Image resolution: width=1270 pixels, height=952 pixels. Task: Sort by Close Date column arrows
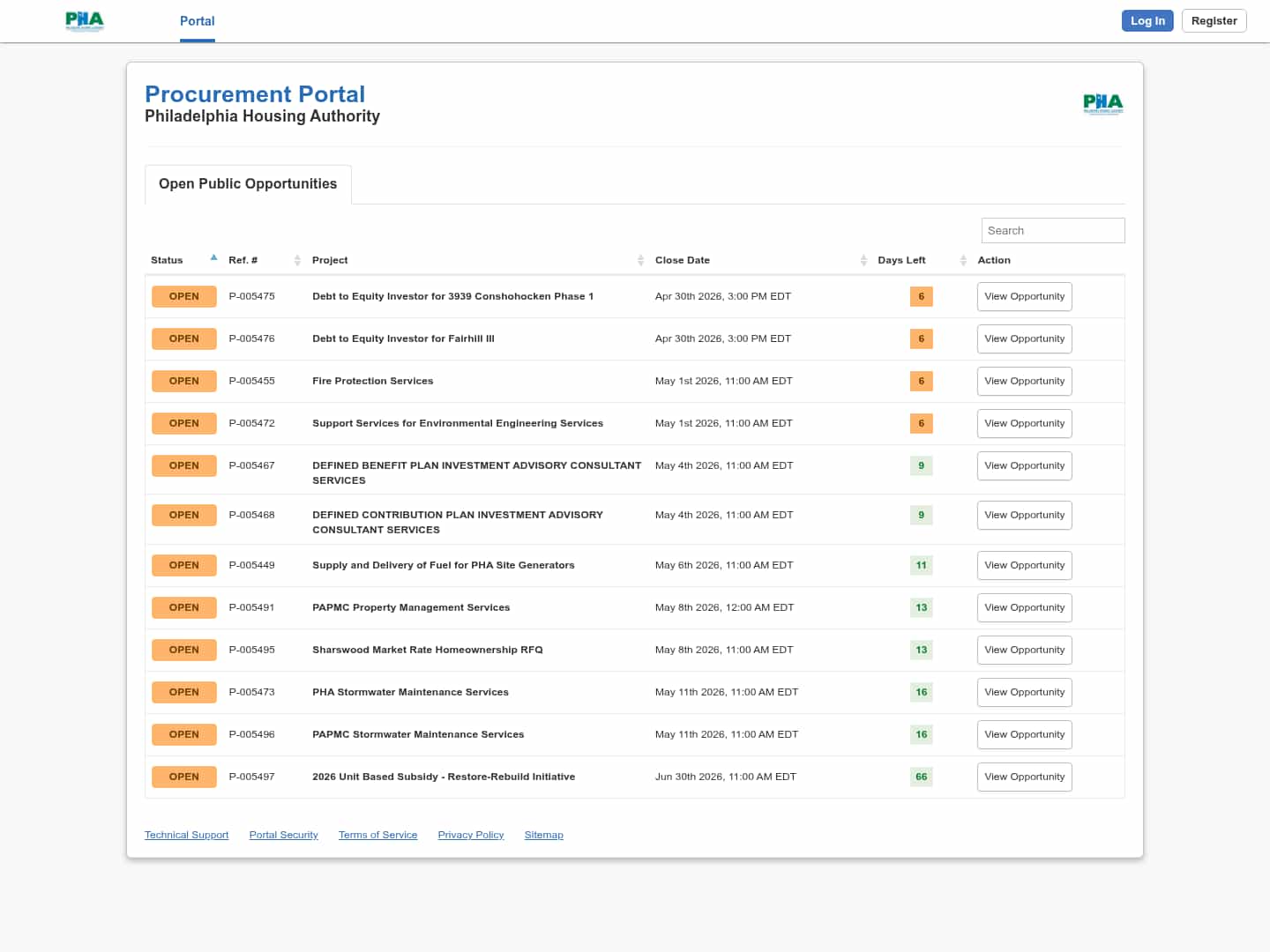863,260
